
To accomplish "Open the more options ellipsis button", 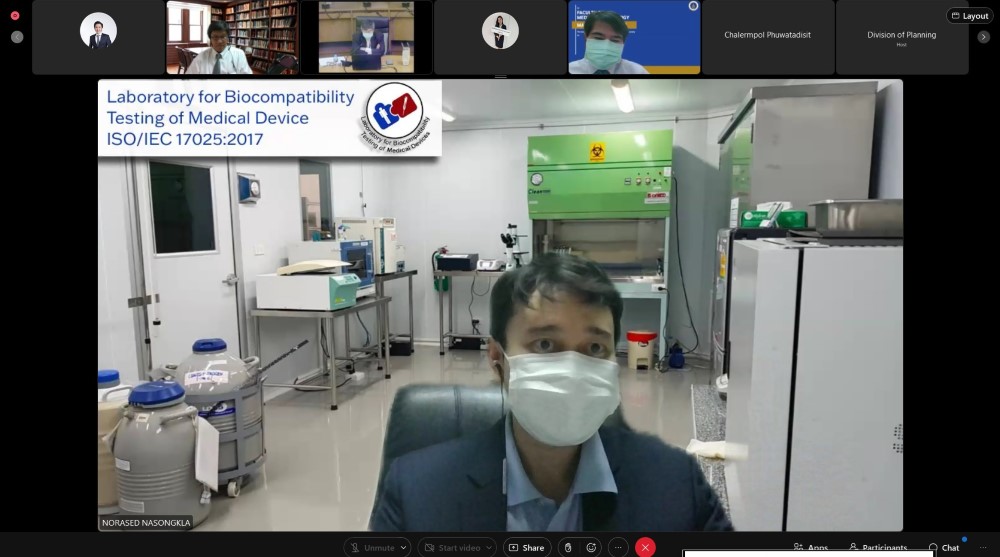I will pos(618,548).
